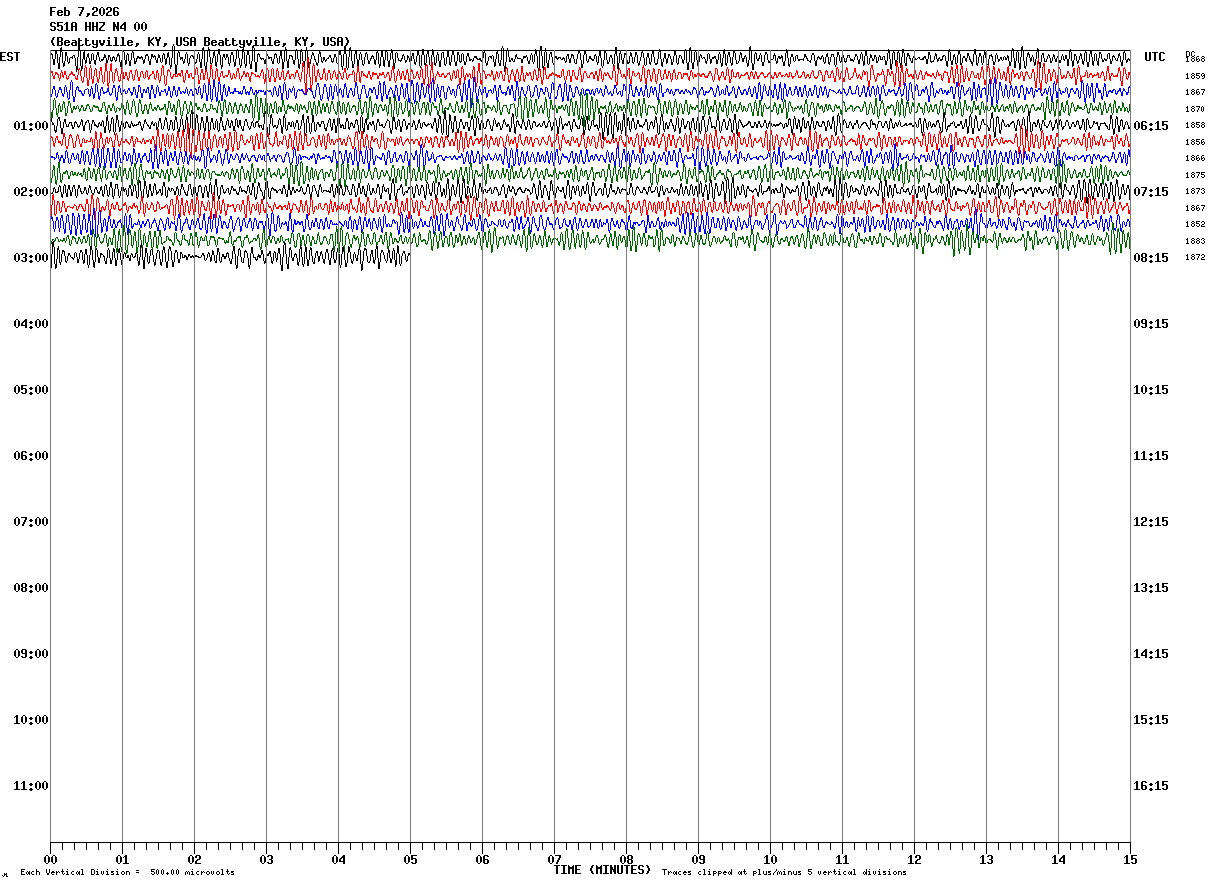Click the 04 minute axis tick label
1210x886 pixels.
tap(338, 860)
